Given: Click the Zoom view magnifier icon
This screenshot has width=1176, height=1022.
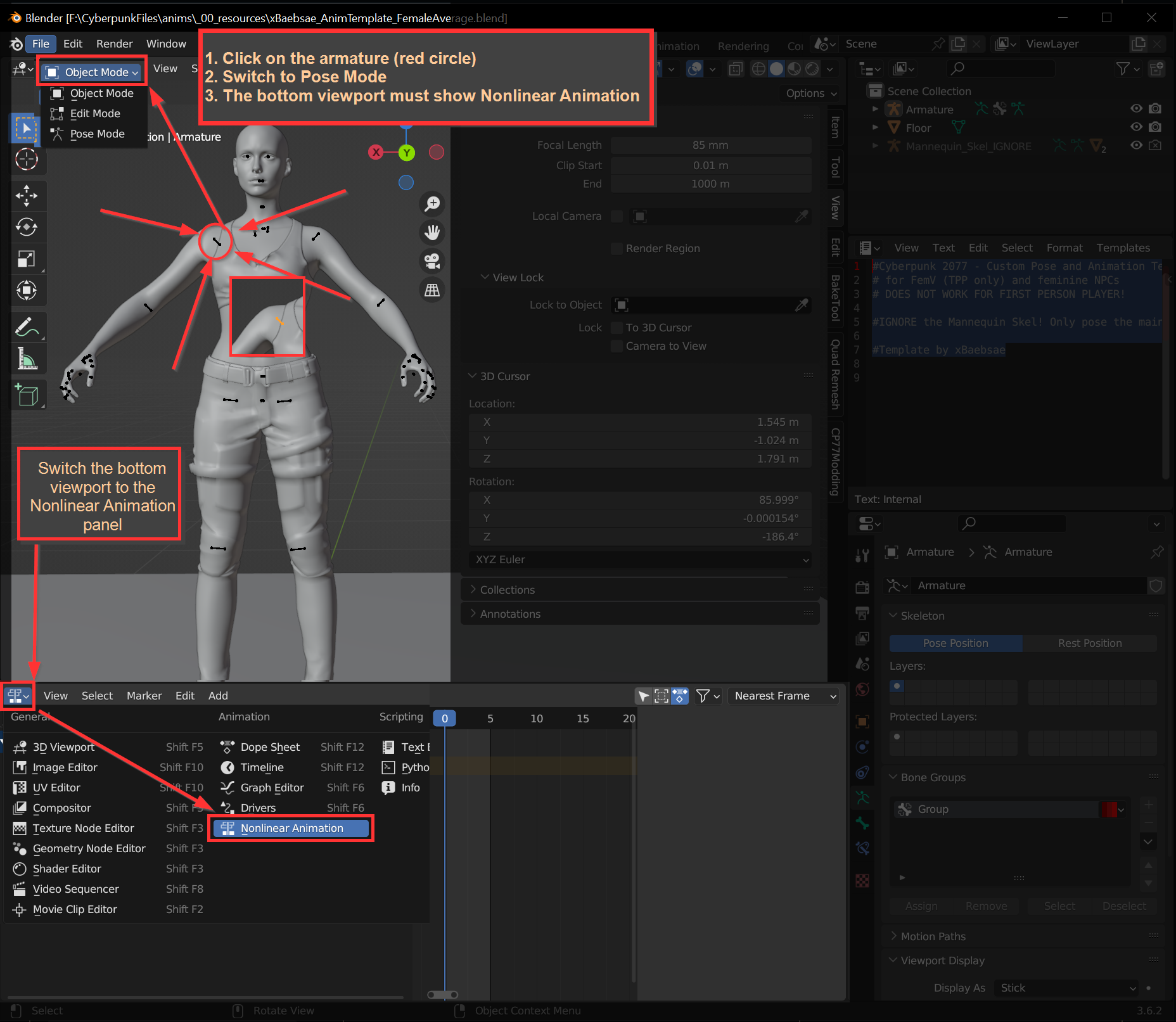Looking at the screenshot, I should coord(432,204).
